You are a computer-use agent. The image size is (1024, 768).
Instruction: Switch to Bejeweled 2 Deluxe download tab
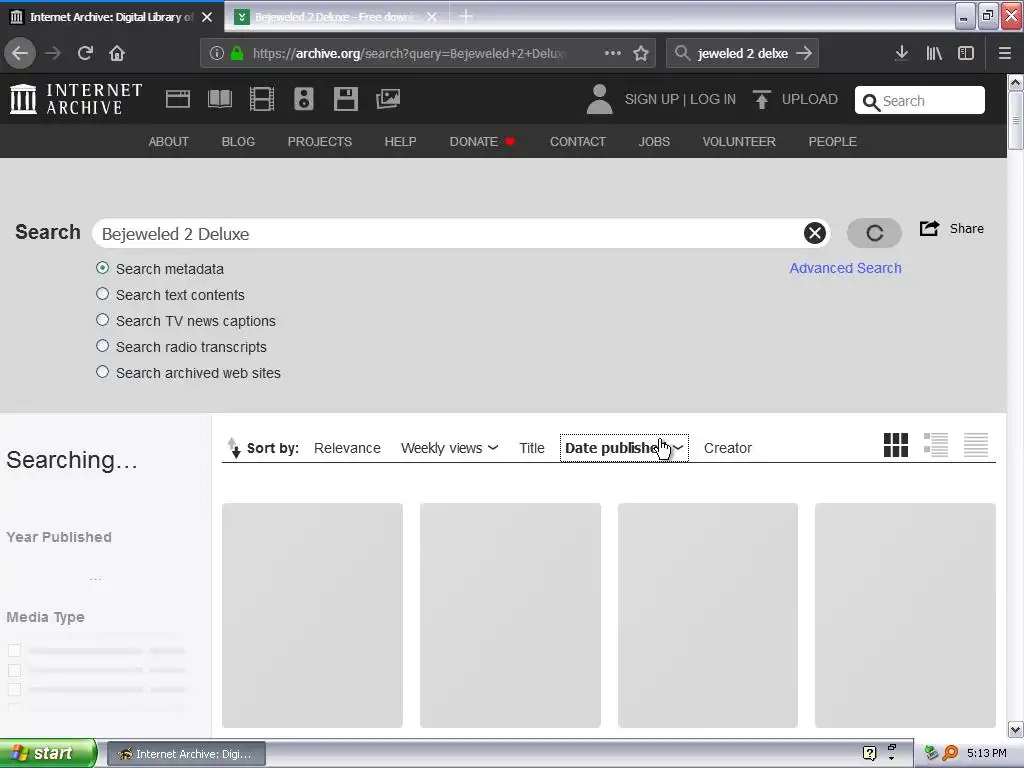(x=334, y=17)
